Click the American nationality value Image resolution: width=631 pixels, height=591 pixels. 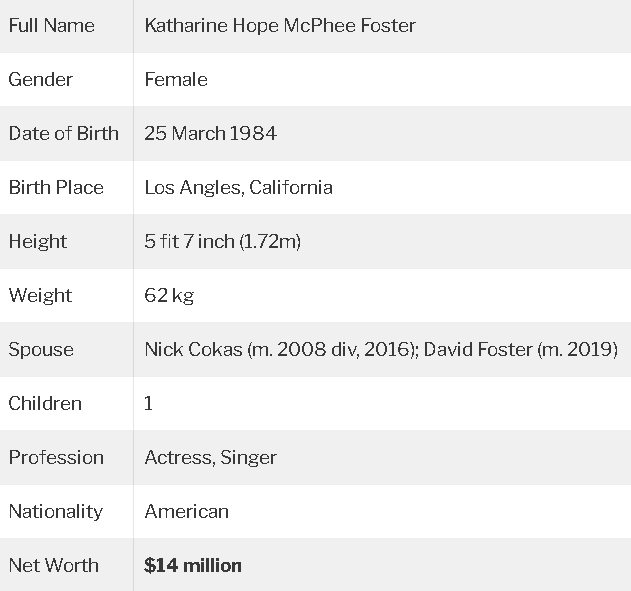coord(187,511)
